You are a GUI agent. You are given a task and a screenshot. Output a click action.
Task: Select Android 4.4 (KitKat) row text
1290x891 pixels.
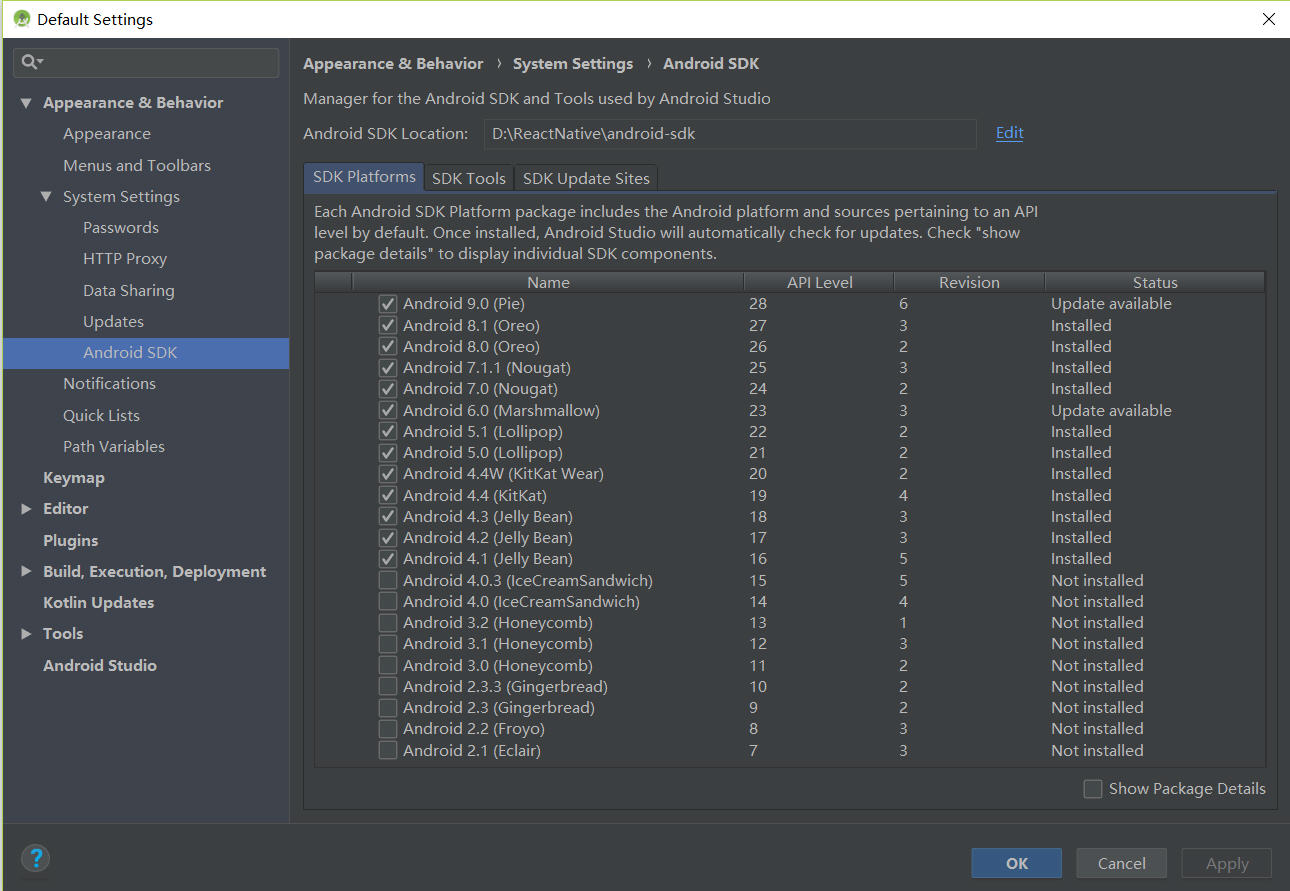(475, 496)
